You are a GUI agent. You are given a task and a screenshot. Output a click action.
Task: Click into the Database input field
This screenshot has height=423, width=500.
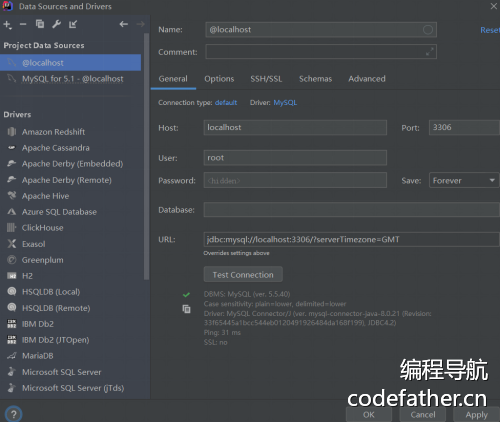click(351, 210)
